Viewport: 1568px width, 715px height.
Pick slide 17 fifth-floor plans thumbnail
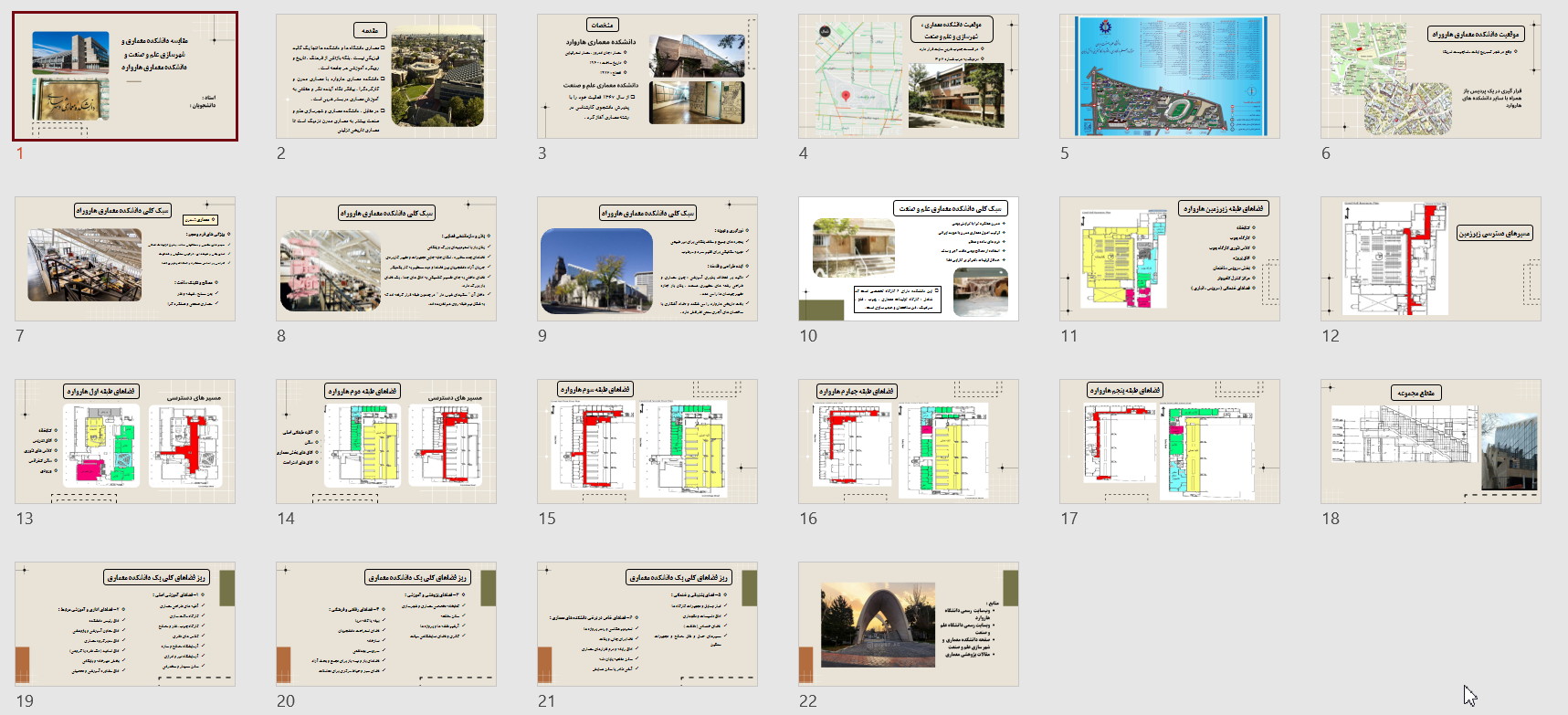coord(1170,442)
